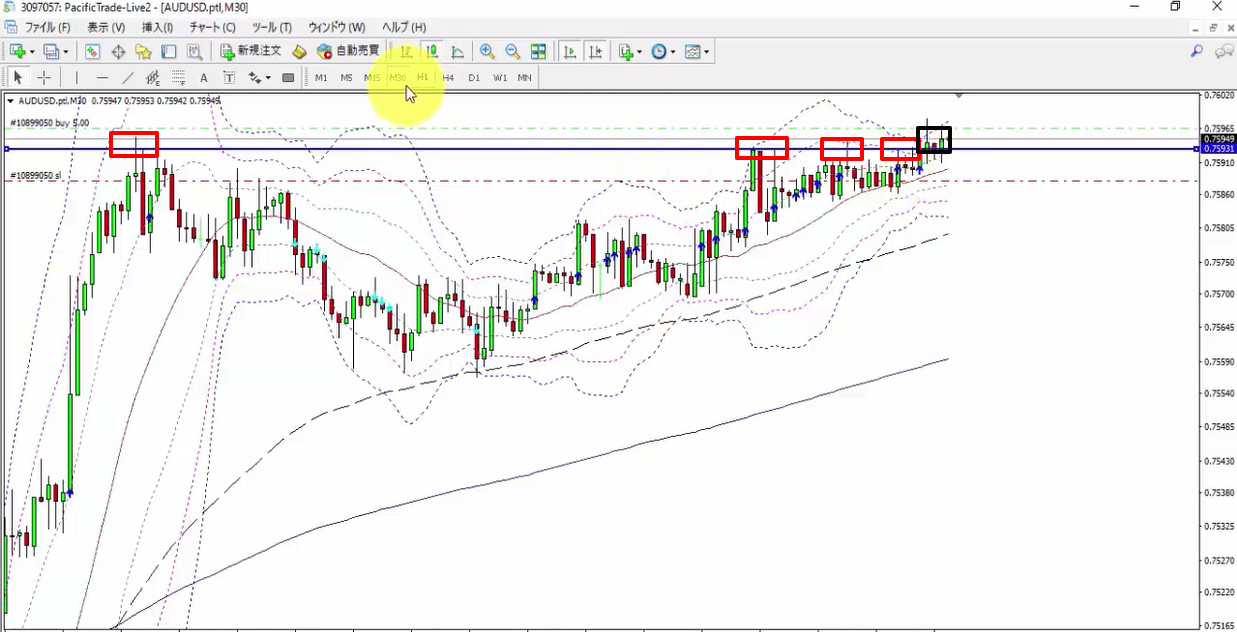Open the ヘルプ (H) menu
The height and width of the screenshot is (632, 1237).
pyautogui.click(x=404, y=27)
